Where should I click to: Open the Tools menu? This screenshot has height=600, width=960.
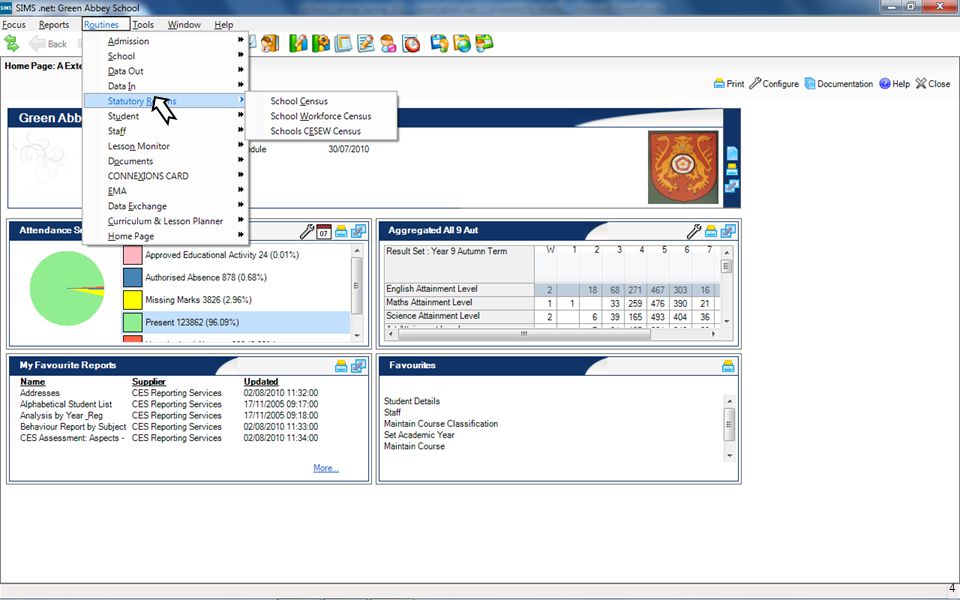(x=143, y=24)
